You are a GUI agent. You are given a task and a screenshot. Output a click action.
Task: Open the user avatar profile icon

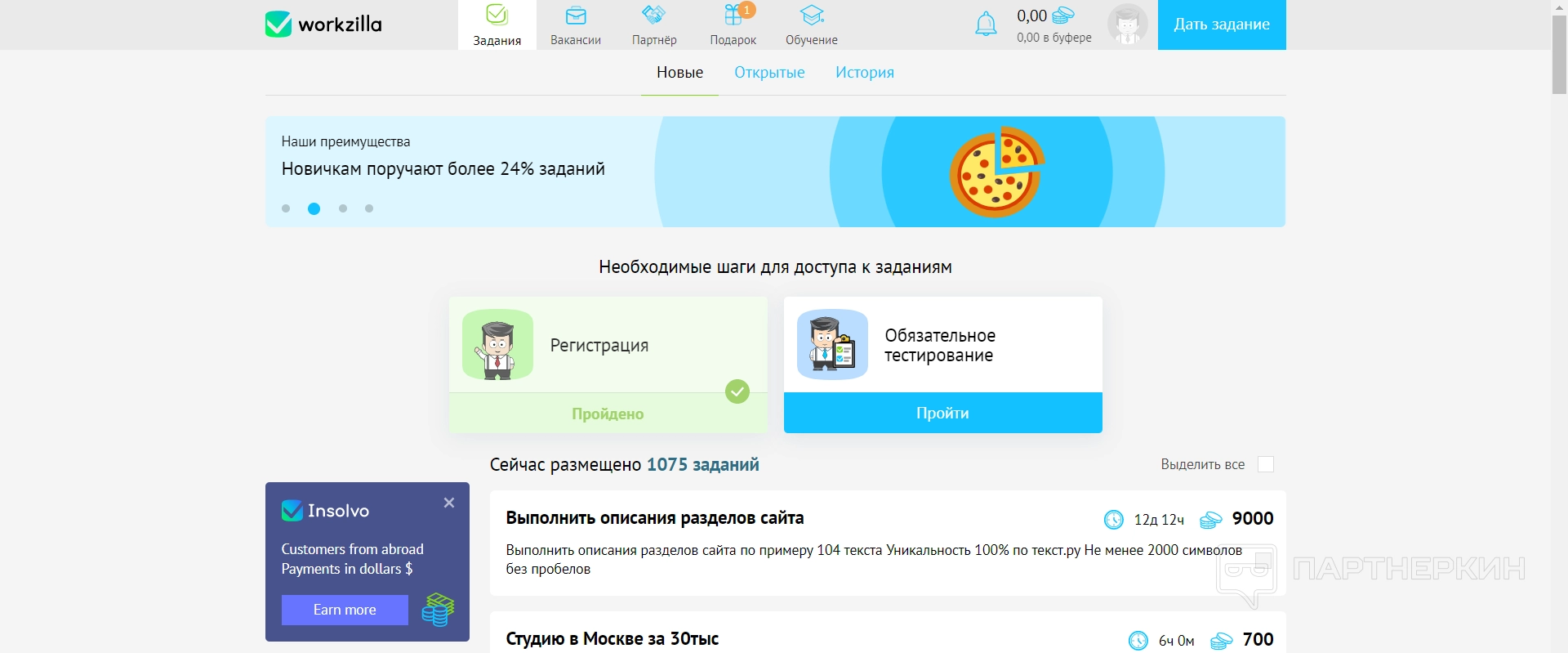click(x=1128, y=25)
